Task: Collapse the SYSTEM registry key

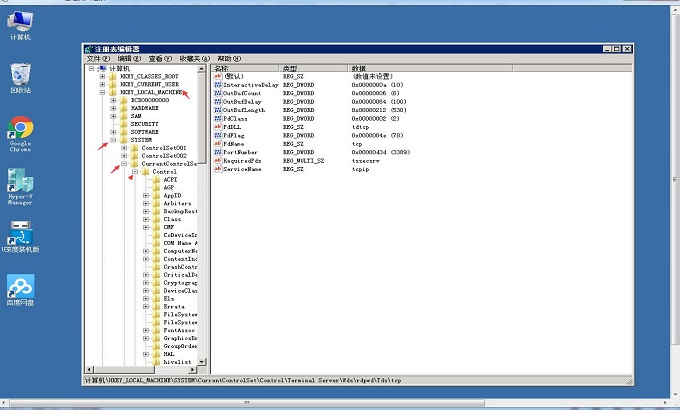Action: coord(112,140)
